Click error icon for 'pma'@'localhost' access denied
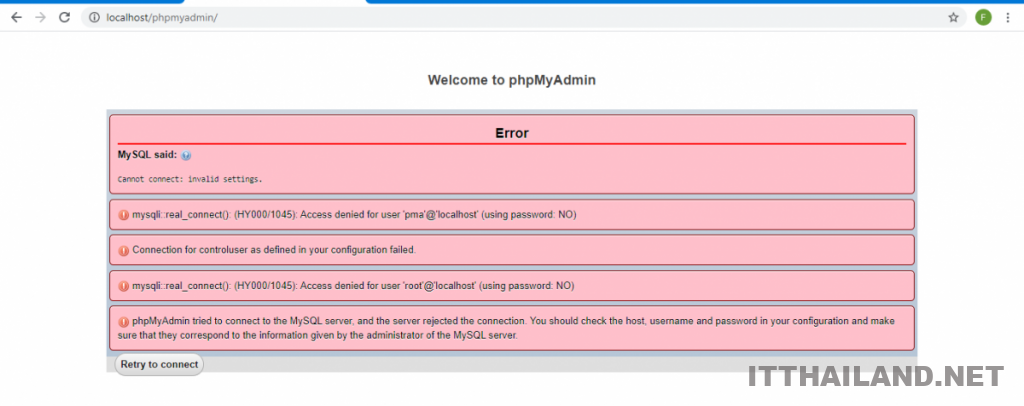The height and width of the screenshot is (406, 1024). point(123,215)
